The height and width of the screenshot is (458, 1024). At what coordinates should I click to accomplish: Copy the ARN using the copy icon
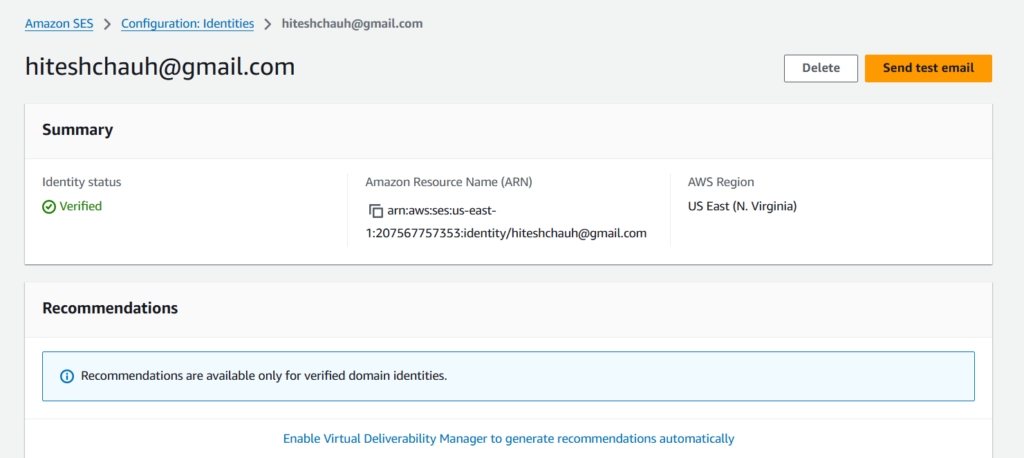pyautogui.click(x=376, y=211)
